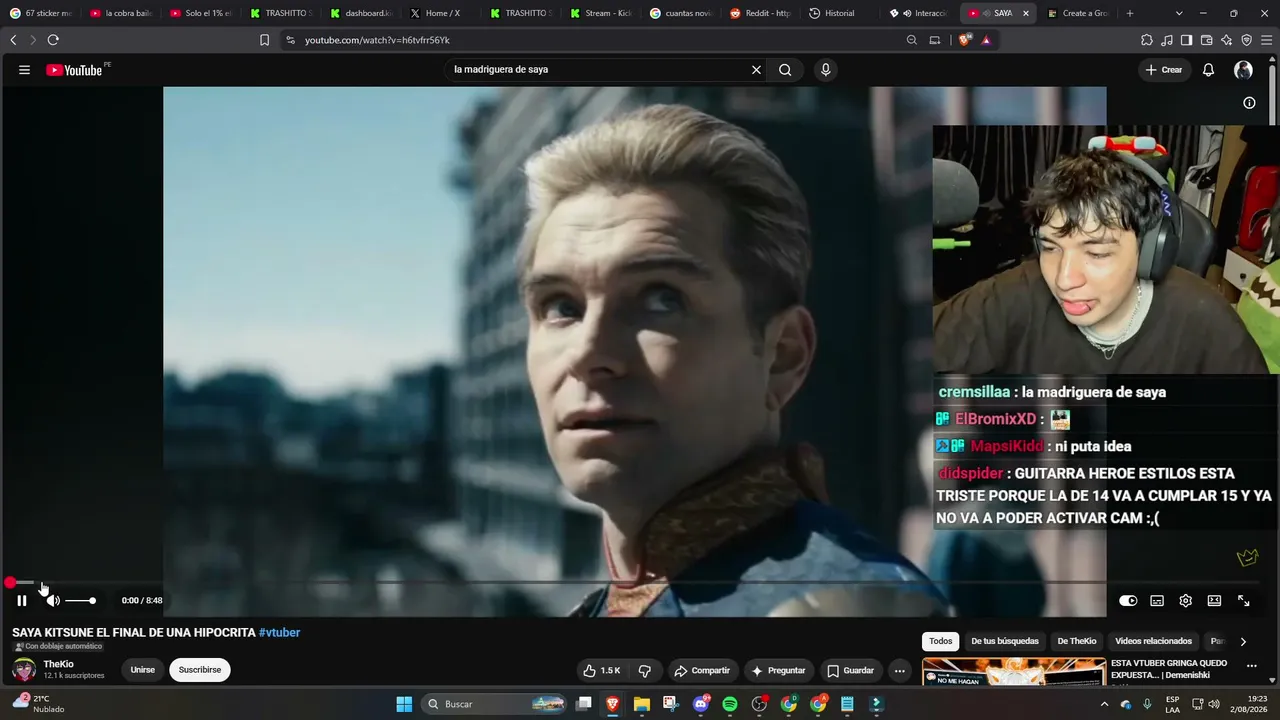This screenshot has width=1280, height=720.
Task: Open more actions menu below the video
Action: pyautogui.click(x=900, y=670)
